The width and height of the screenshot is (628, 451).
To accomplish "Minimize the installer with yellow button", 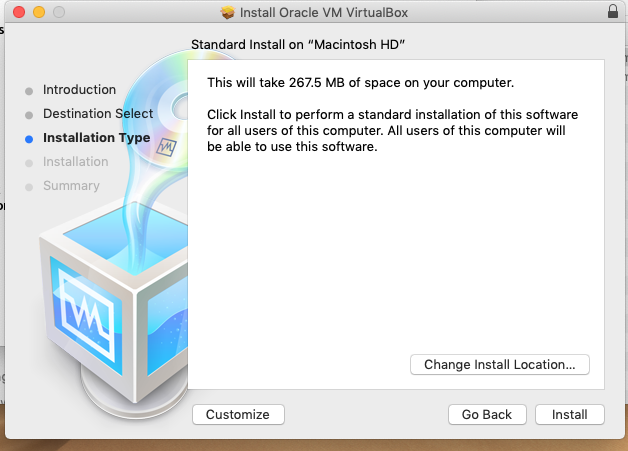I will click(39, 12).
